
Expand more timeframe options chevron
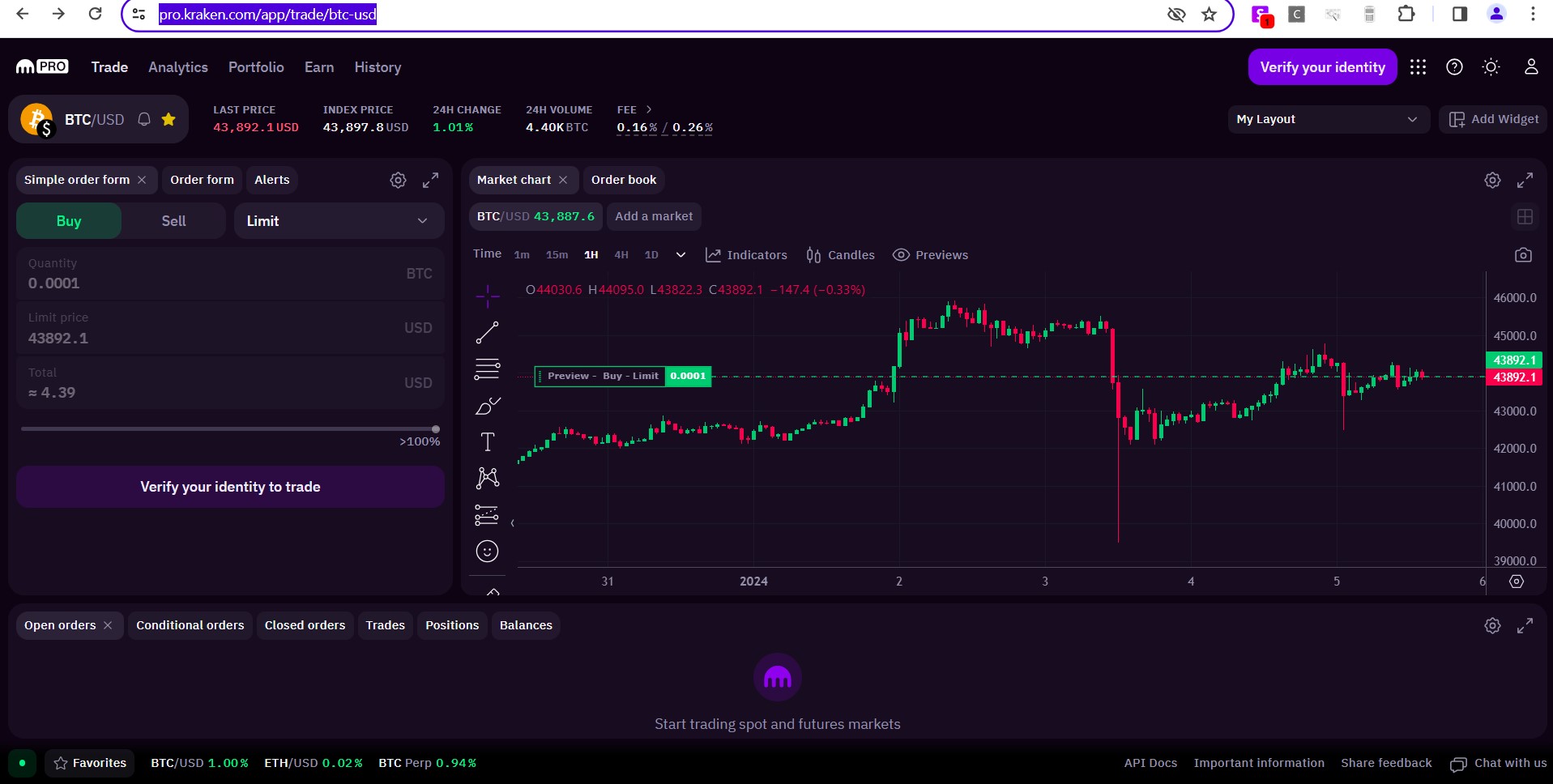681,255
